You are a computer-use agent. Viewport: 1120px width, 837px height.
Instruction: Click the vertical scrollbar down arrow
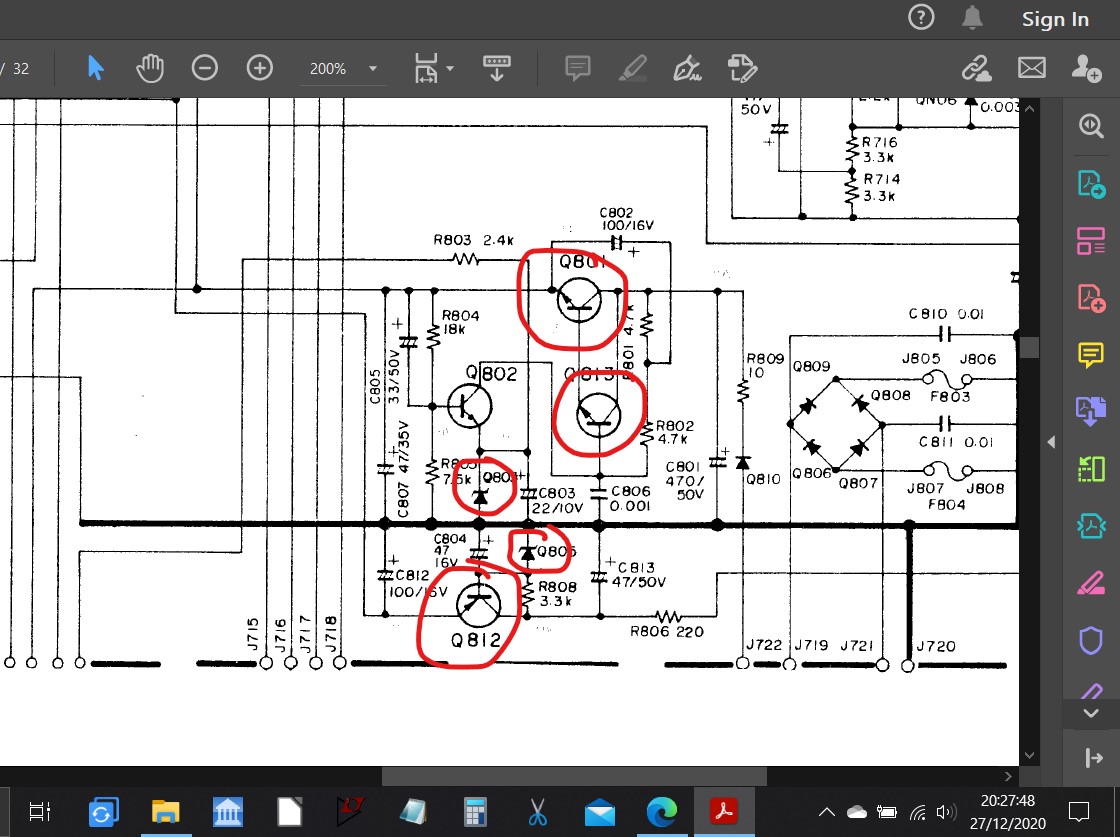click(x=1029, y=756)
